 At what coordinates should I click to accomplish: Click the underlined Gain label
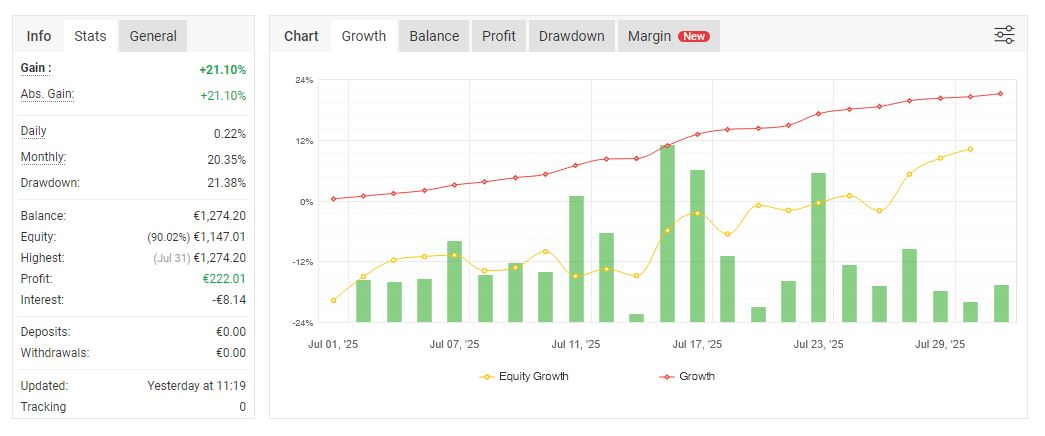coord(36,68)
